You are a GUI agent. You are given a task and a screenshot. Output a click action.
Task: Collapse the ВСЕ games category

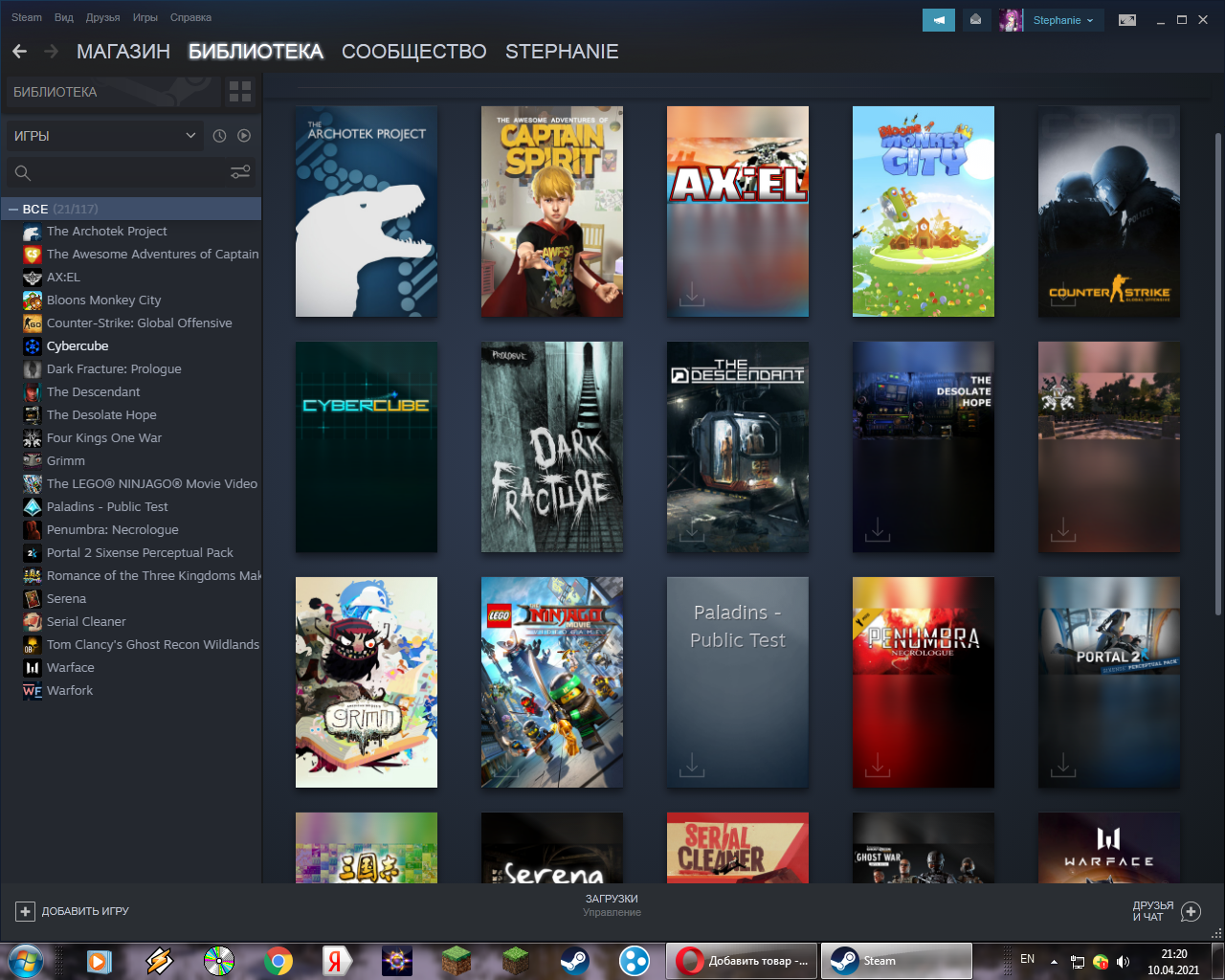pos(13,209)
